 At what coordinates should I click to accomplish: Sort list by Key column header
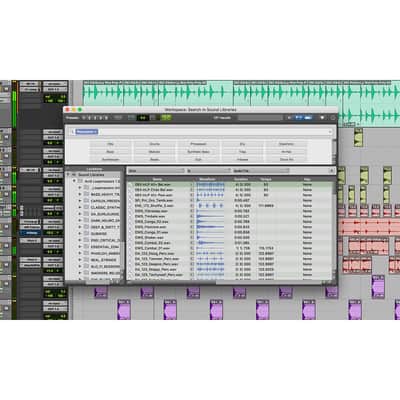(307, 179)
